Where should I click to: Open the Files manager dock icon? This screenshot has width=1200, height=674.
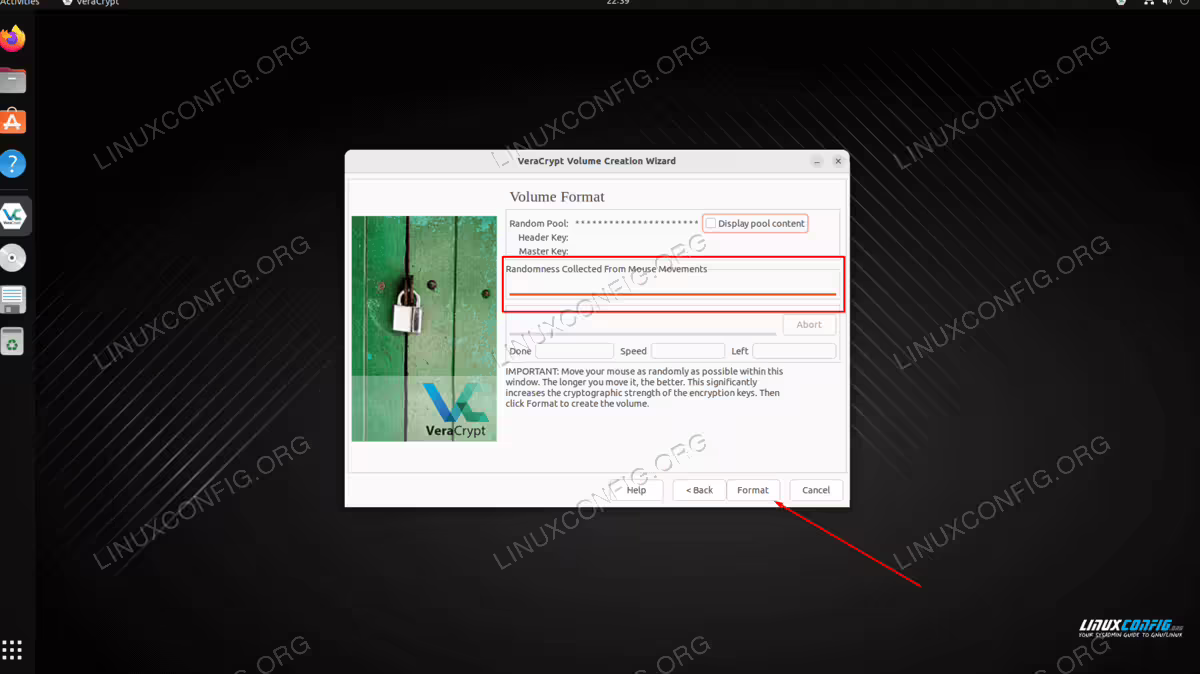click(13, 80)
